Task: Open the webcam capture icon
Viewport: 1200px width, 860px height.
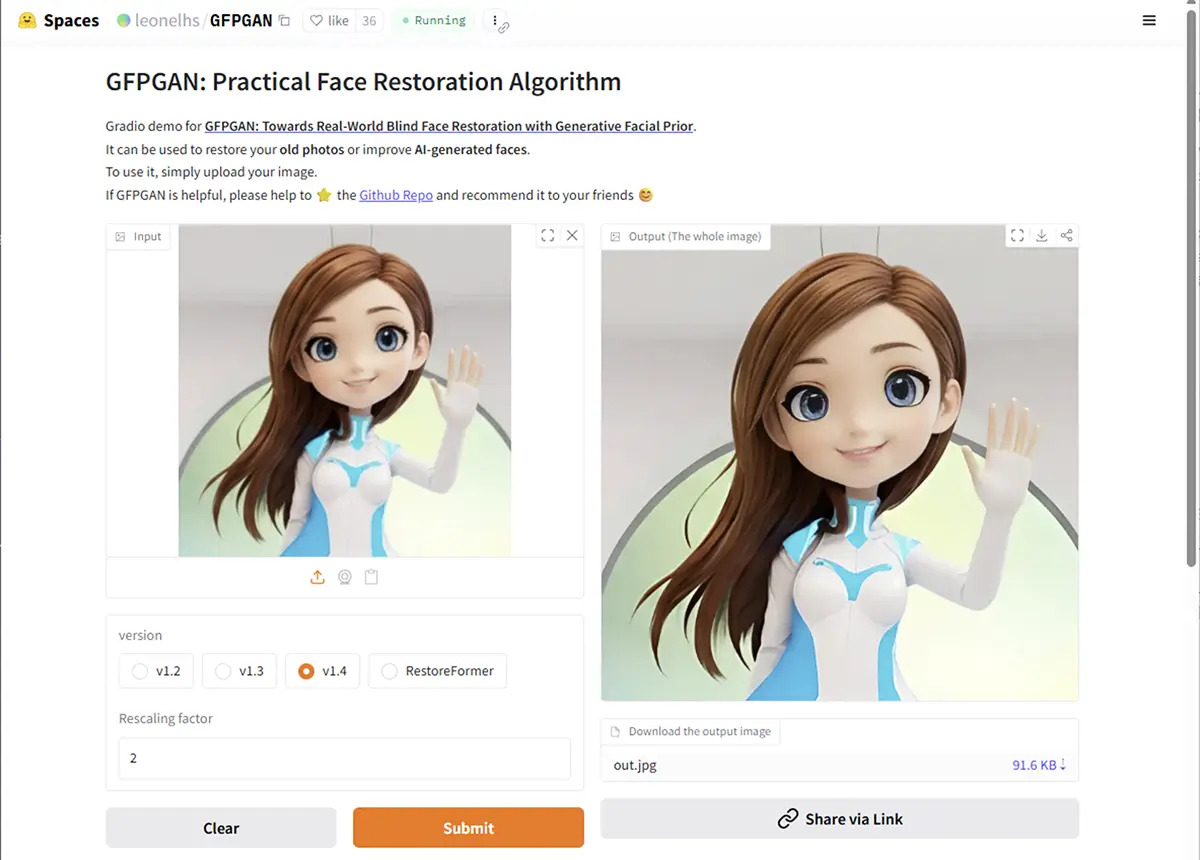Action: [x=344, y=577]
